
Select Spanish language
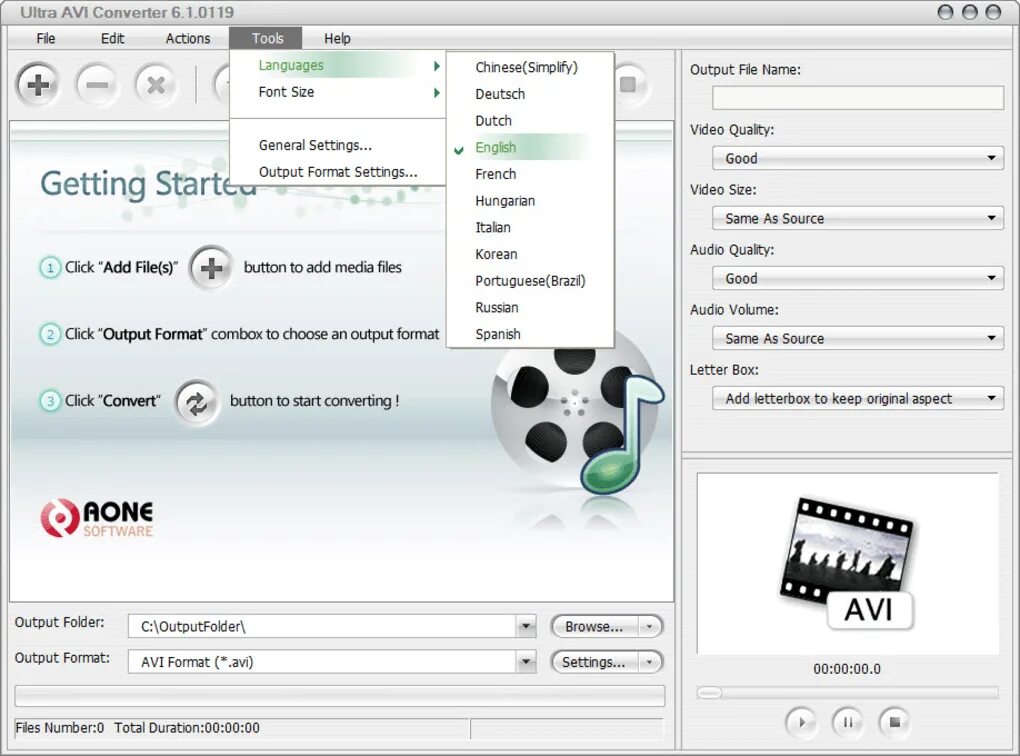(530, 334)
